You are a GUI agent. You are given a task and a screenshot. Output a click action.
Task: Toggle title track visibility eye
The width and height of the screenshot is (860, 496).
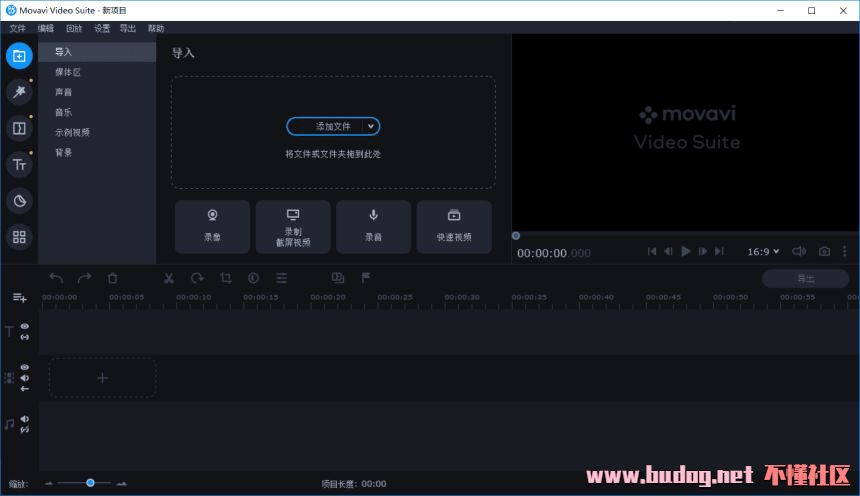(25, 326)
